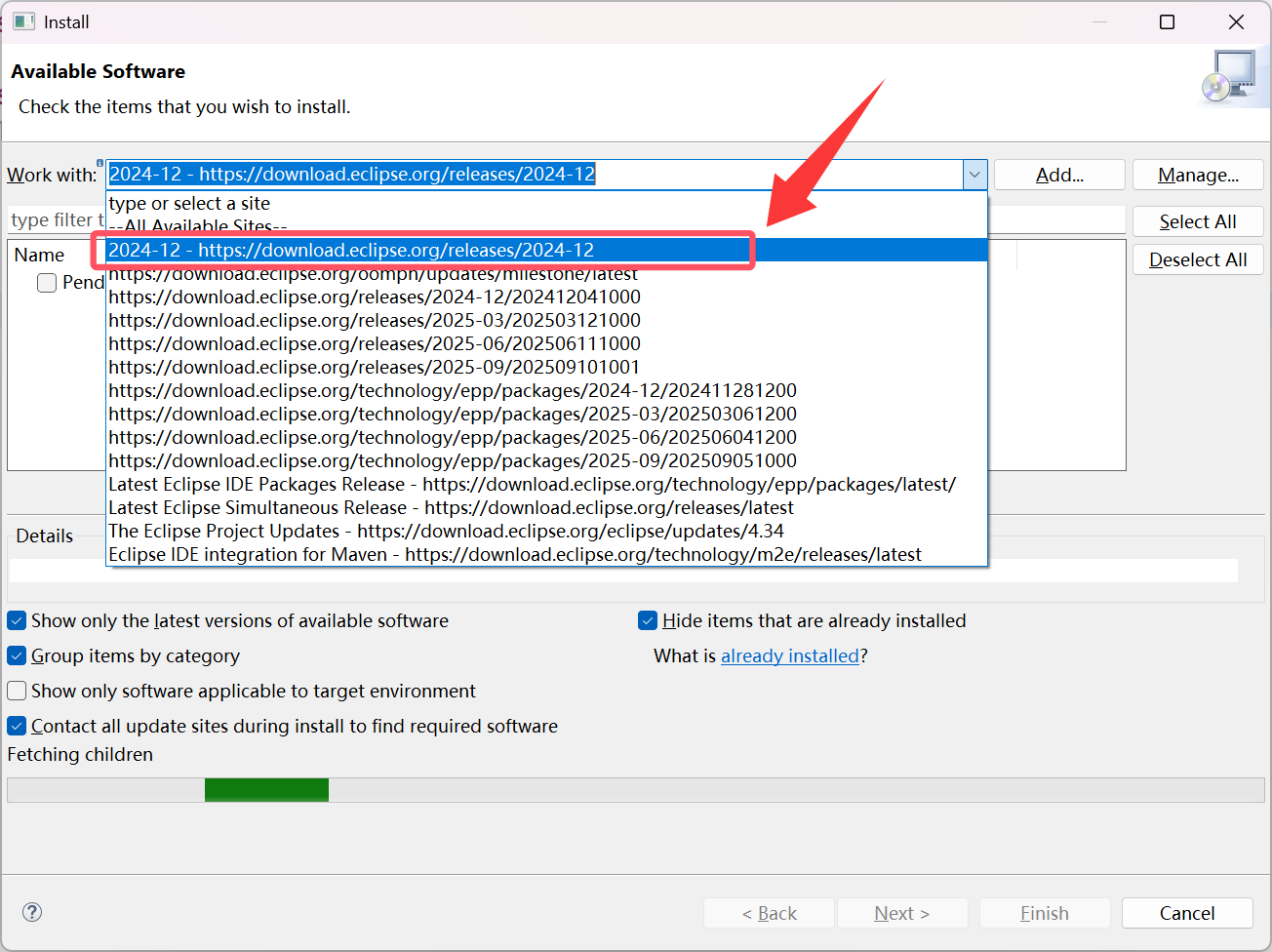Image resolution: width=1272 pixels, height=952 pixels.
Task: Check the Pending item checkbox in list
Action: 47,283
